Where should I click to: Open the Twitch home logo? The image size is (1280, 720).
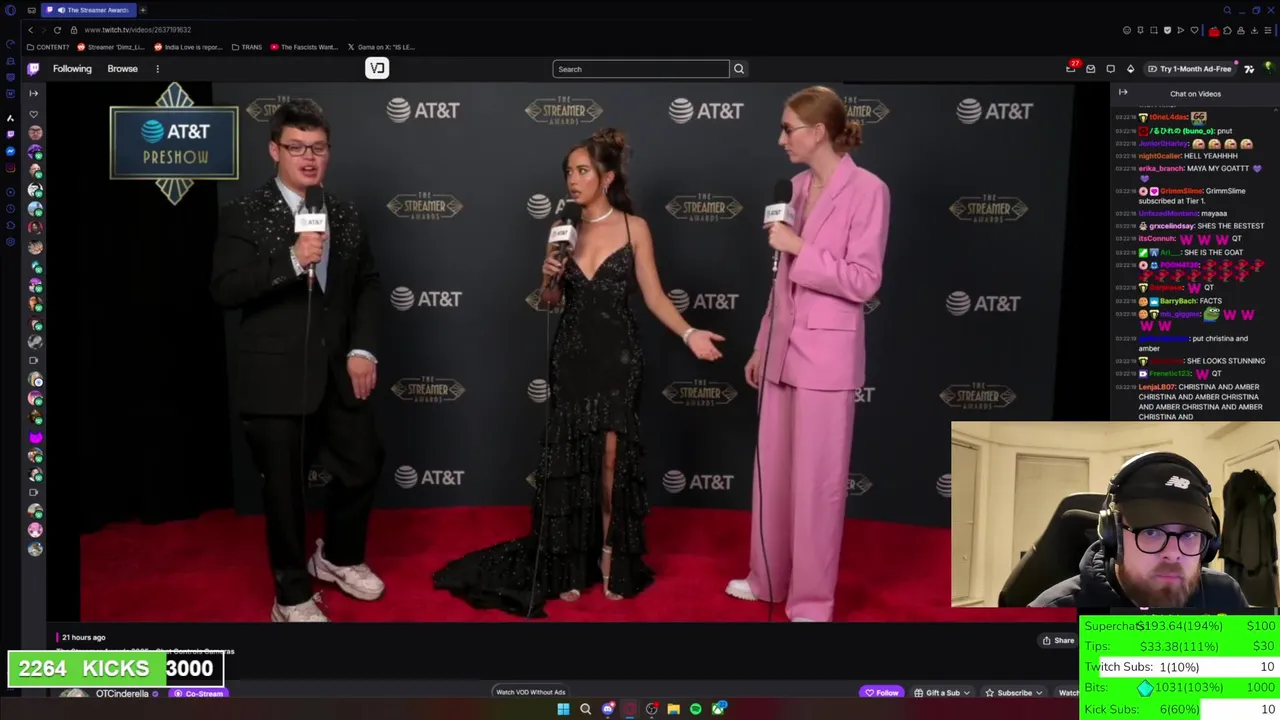pyautogui.click(x=33, y=69)
